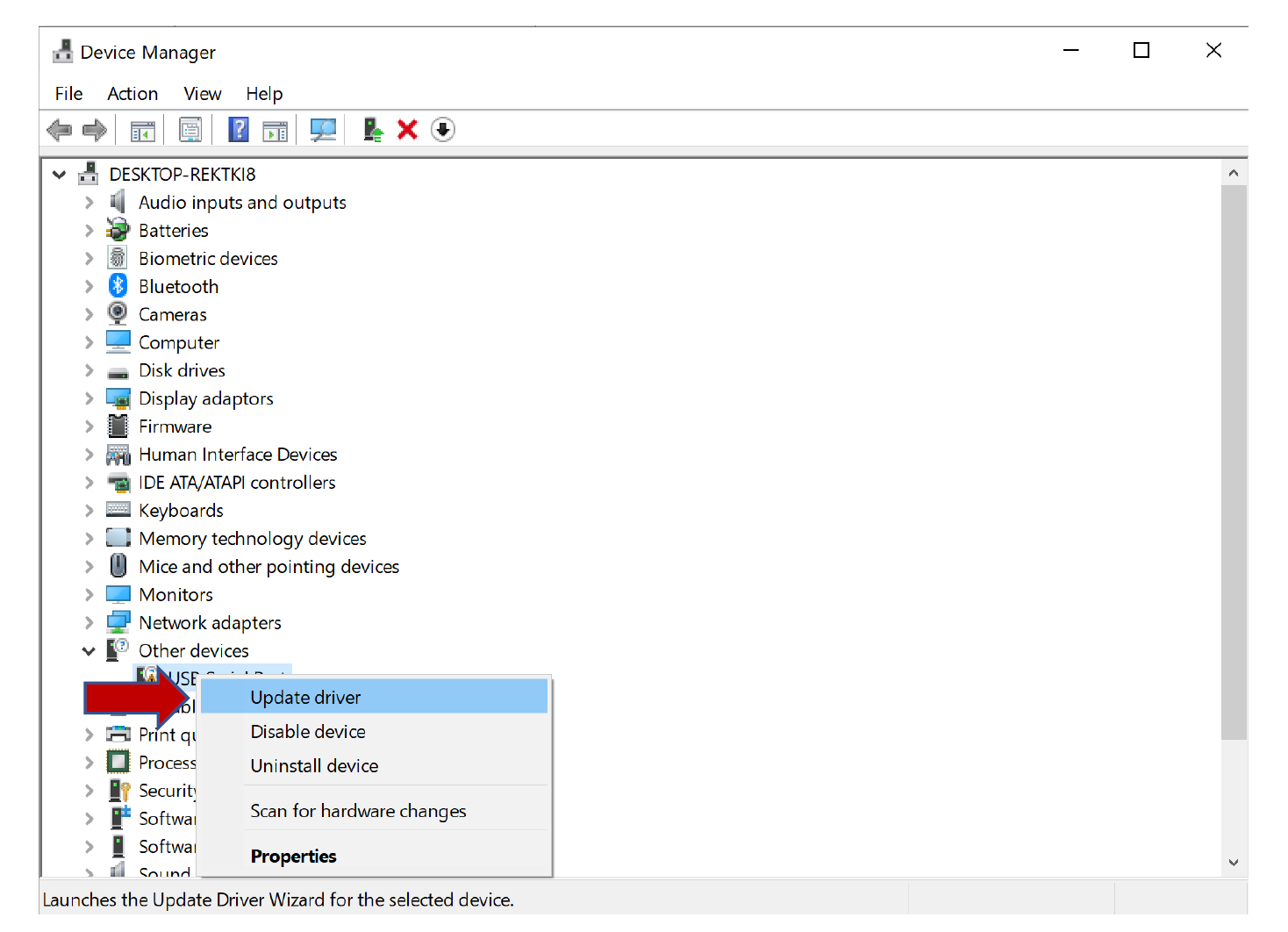This screenshot has height=932, width=1288.
Task: Expand the Bluetooth category
Action: pos(89,287)
